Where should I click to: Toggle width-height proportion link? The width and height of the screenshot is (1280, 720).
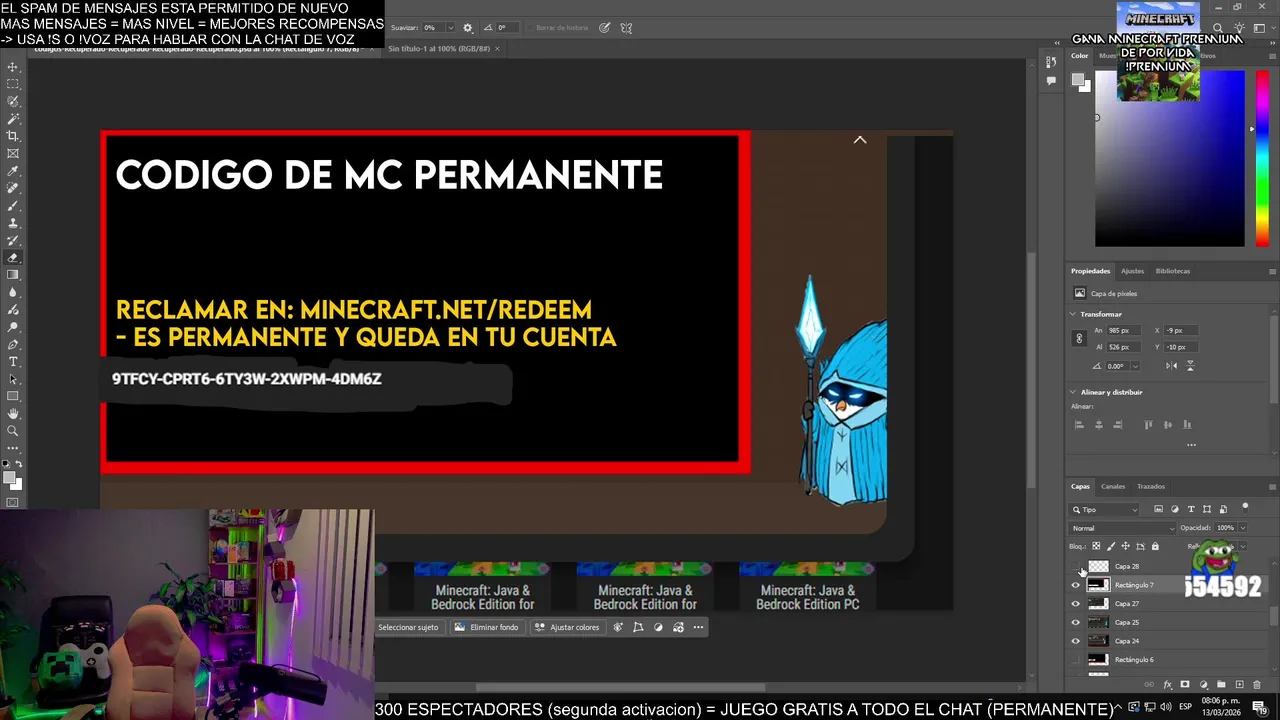pyautogui.click(x=1079, y=339)
